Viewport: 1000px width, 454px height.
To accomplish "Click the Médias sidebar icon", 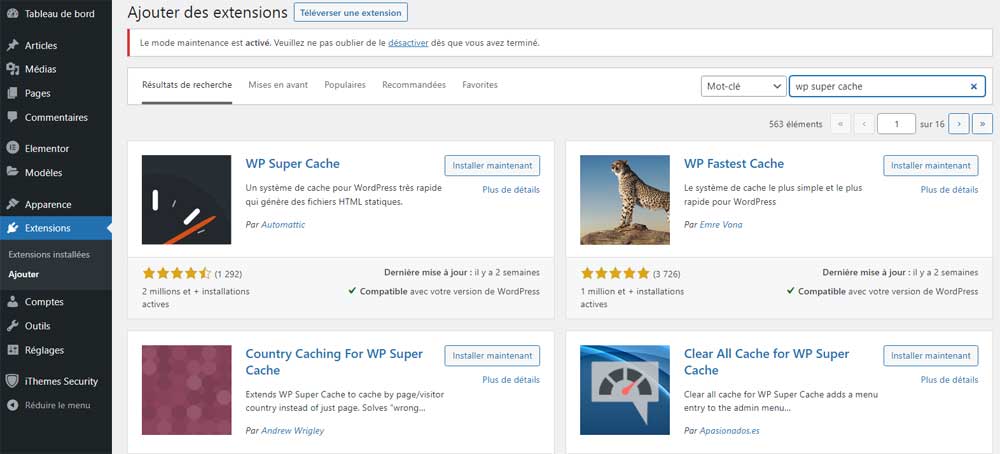I will click(12, 69).
